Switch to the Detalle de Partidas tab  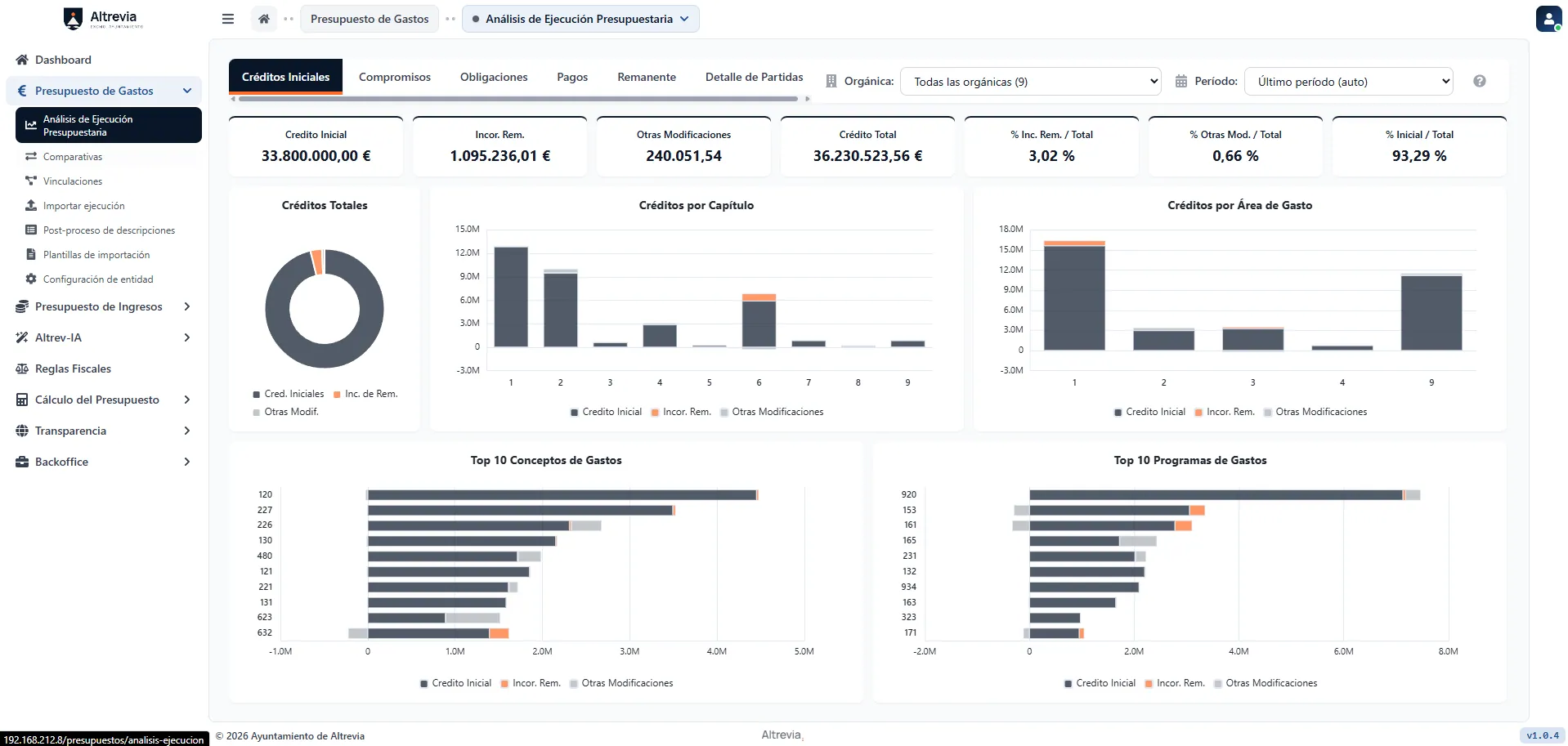coord(755,77)
